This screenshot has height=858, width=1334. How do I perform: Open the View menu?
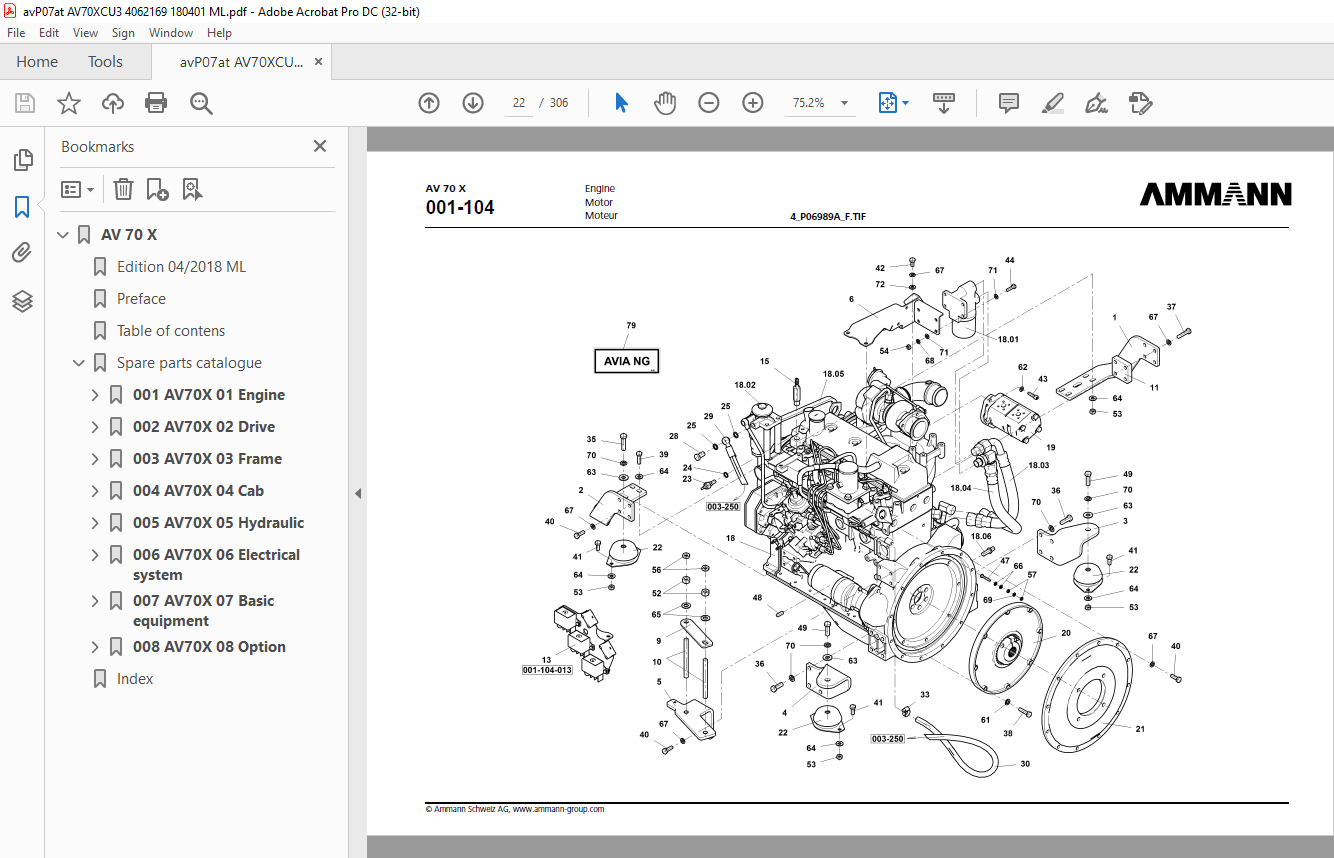86,33
